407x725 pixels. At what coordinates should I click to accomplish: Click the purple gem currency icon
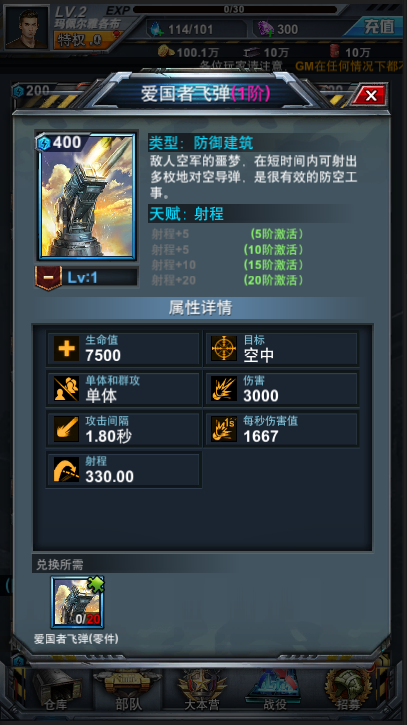(x=265, y=29)
